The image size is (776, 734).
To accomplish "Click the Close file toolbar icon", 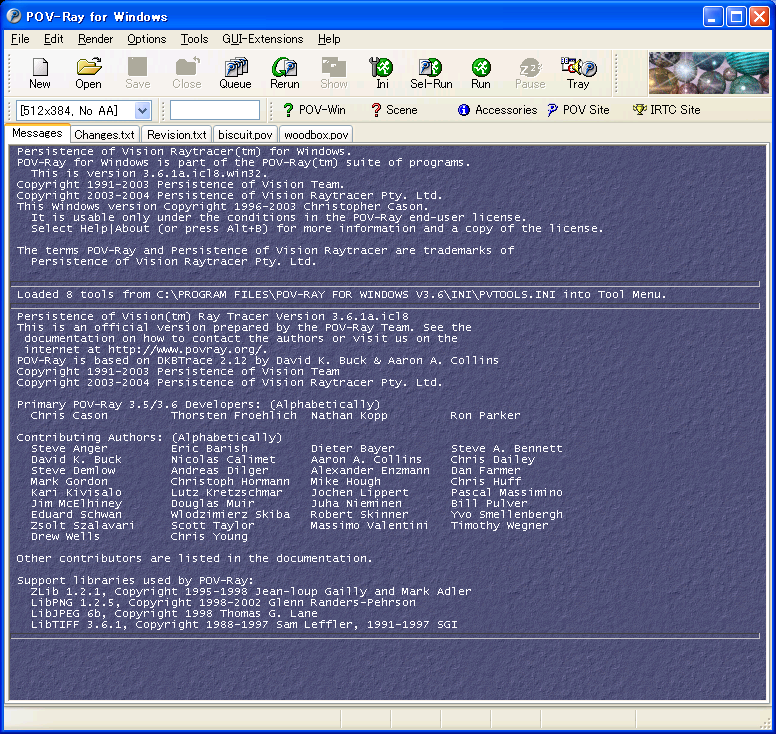I will click(x=187, y=73).
